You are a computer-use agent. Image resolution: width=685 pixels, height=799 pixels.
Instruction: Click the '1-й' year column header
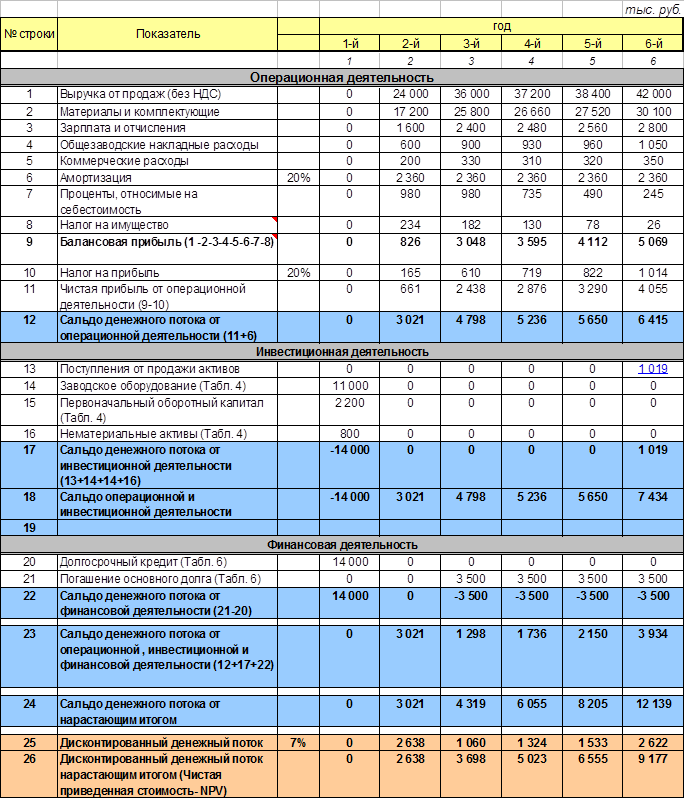pyautogui.click(x=350, y=43)
